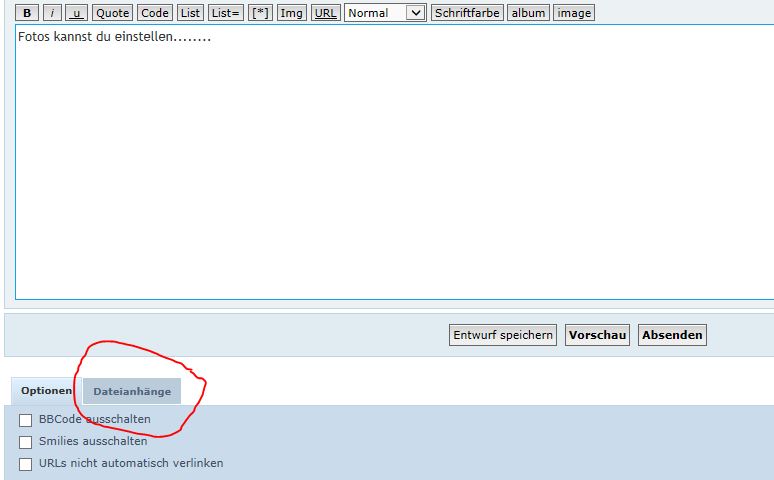This screenshot has height=480, width=774.
Task: Click the image button in toolbar
Action: click(x=574, y=13)
